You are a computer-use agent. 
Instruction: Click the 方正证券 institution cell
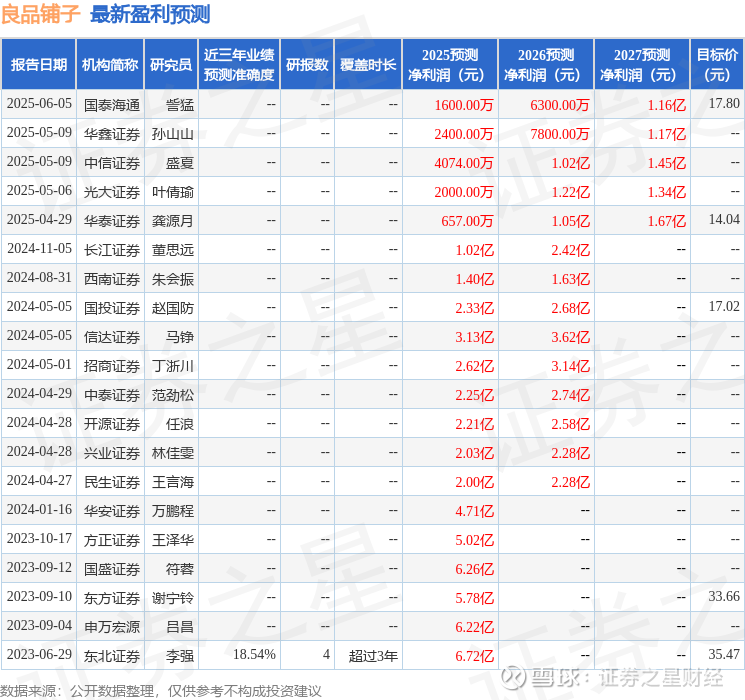tap(112, 540)
